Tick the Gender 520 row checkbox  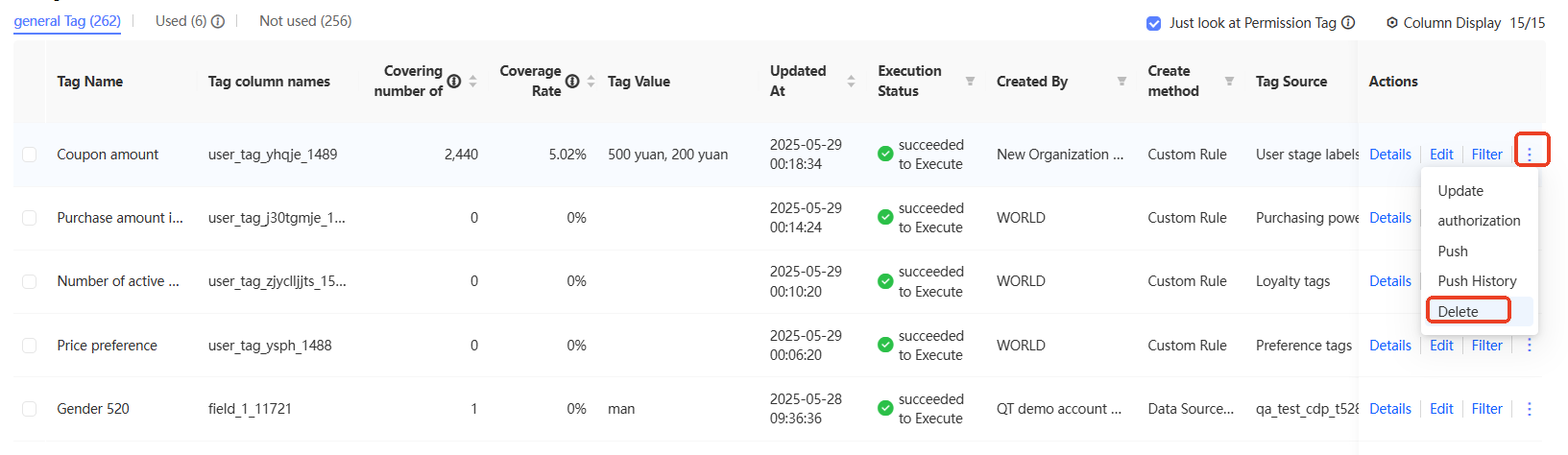(x=30, y=409)
